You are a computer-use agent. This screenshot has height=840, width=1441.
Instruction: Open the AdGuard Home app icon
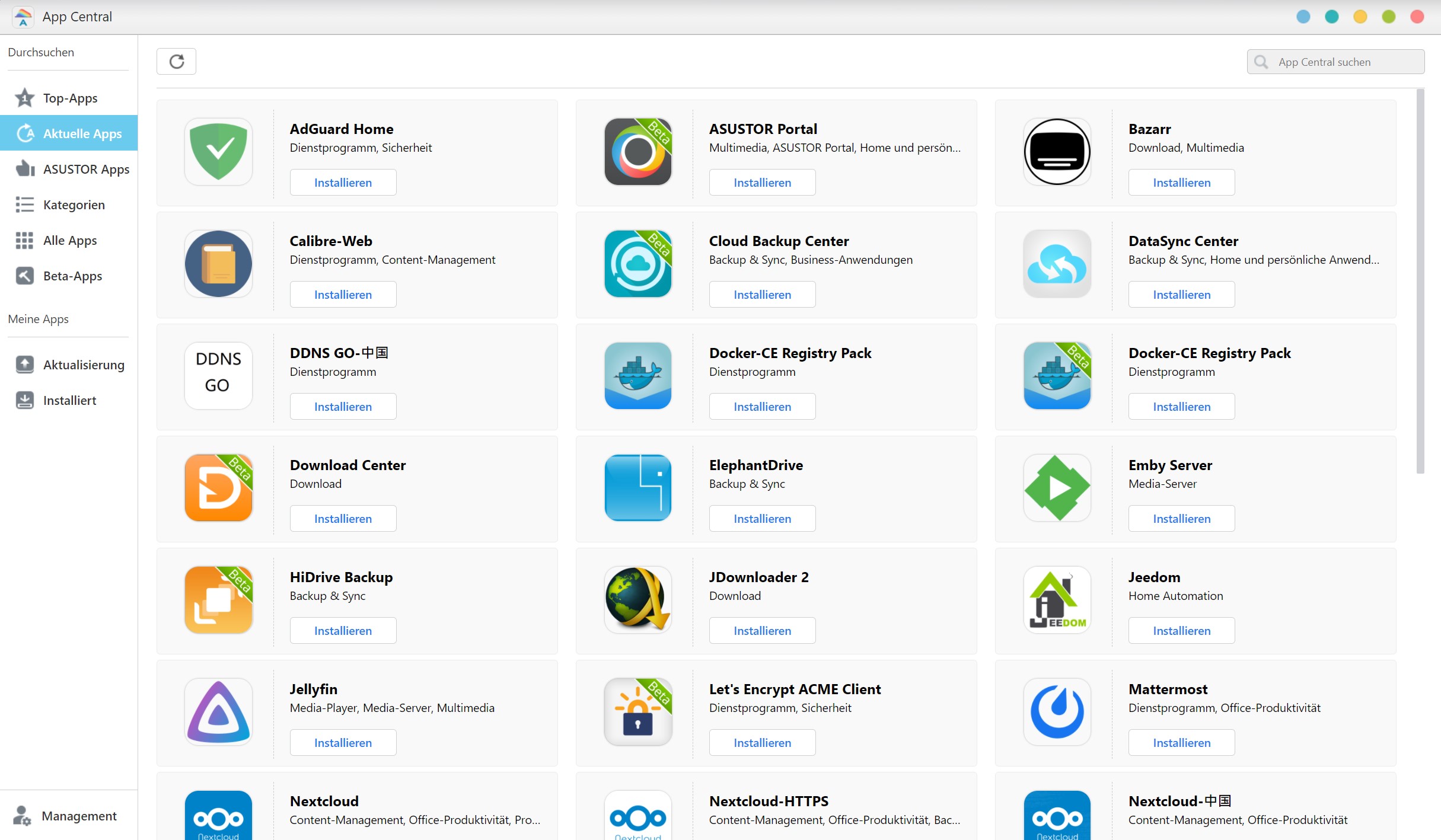[218, 152]
